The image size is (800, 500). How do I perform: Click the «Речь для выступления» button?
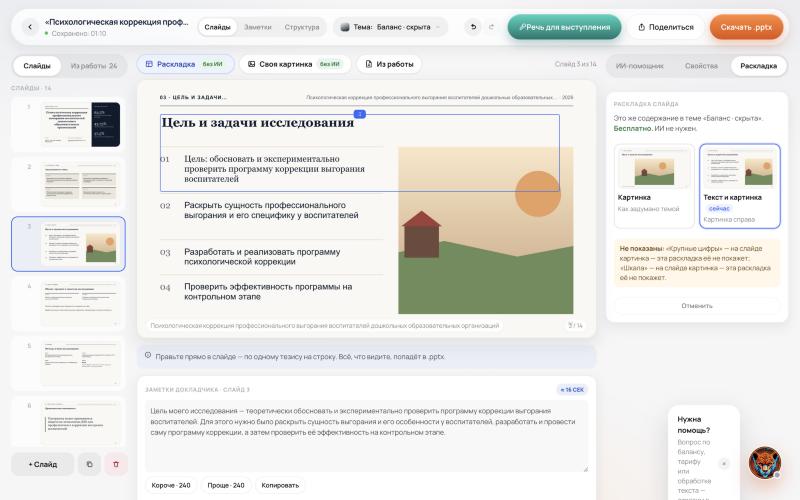click(x=564, y=27)
